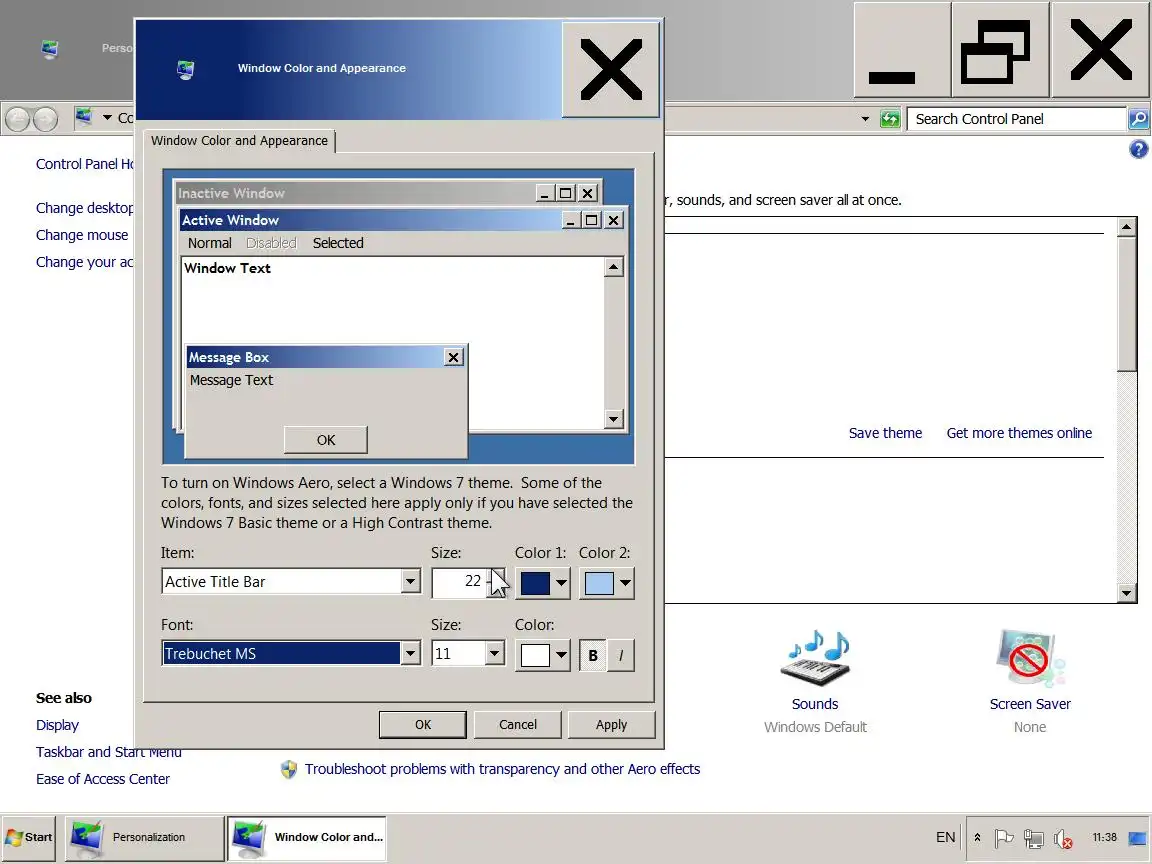
Task: Click Cancel in the dialog
Action: pyautogui.click(x=518, y=724)
